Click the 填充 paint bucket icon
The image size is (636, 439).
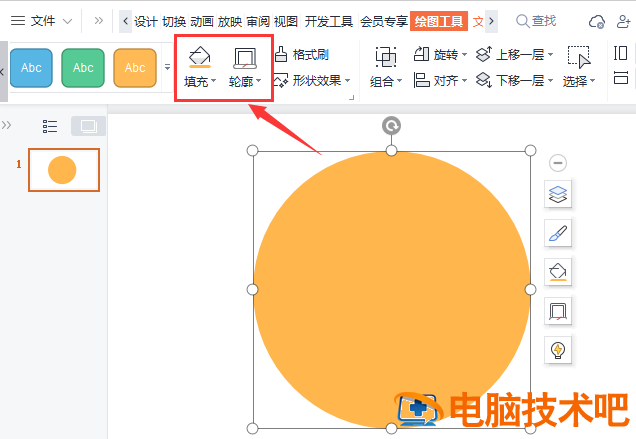tap(200, 57)
